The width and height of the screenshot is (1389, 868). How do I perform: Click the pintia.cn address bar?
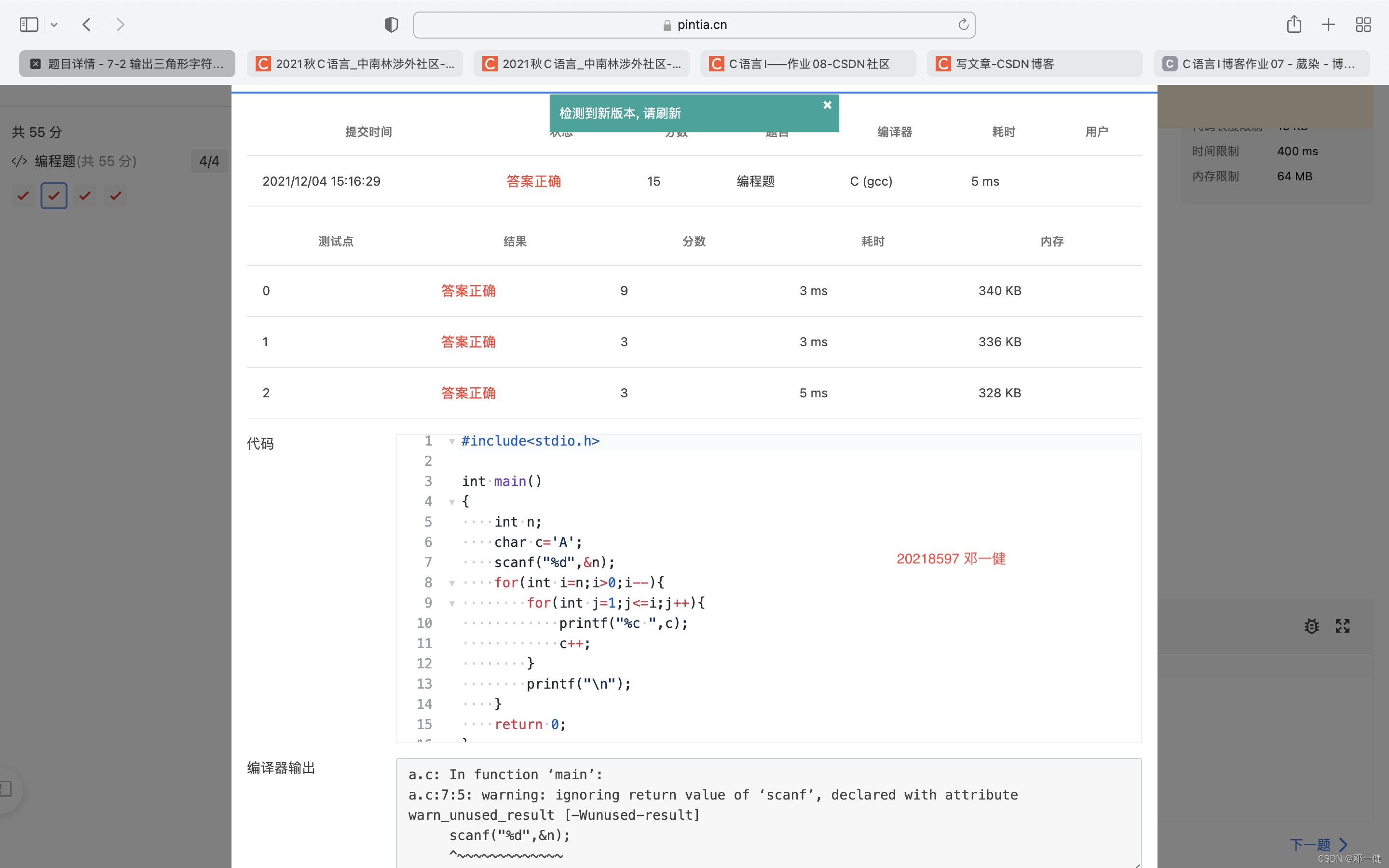point(694,25)
